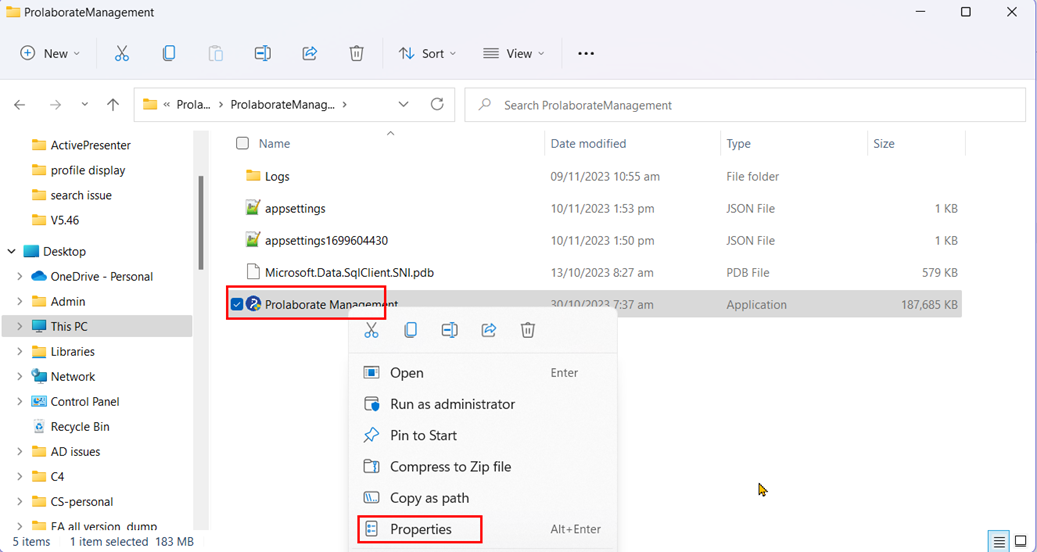Click the Copy icon in the toolbar

click(x=169, y=54)
